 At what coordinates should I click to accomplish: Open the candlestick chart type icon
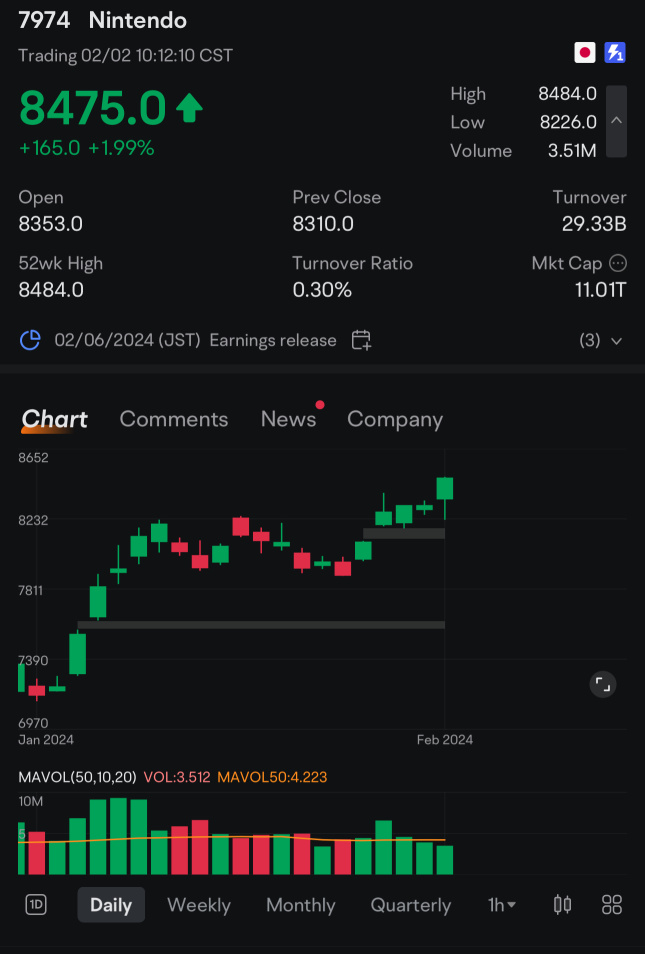point(563,905)
